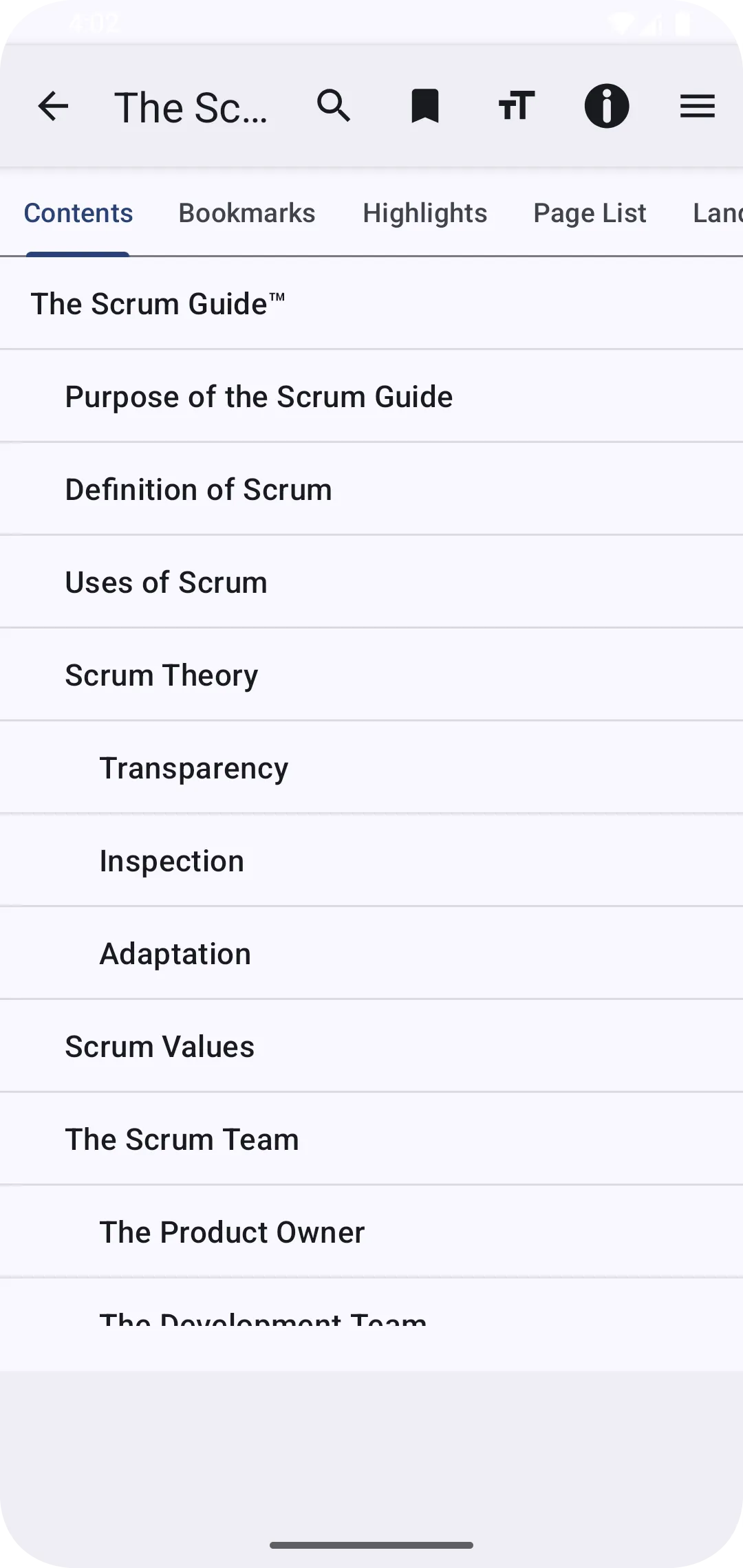Open the book info icon
This screenshot has width=743, height=1568.
tap(607, 107)
